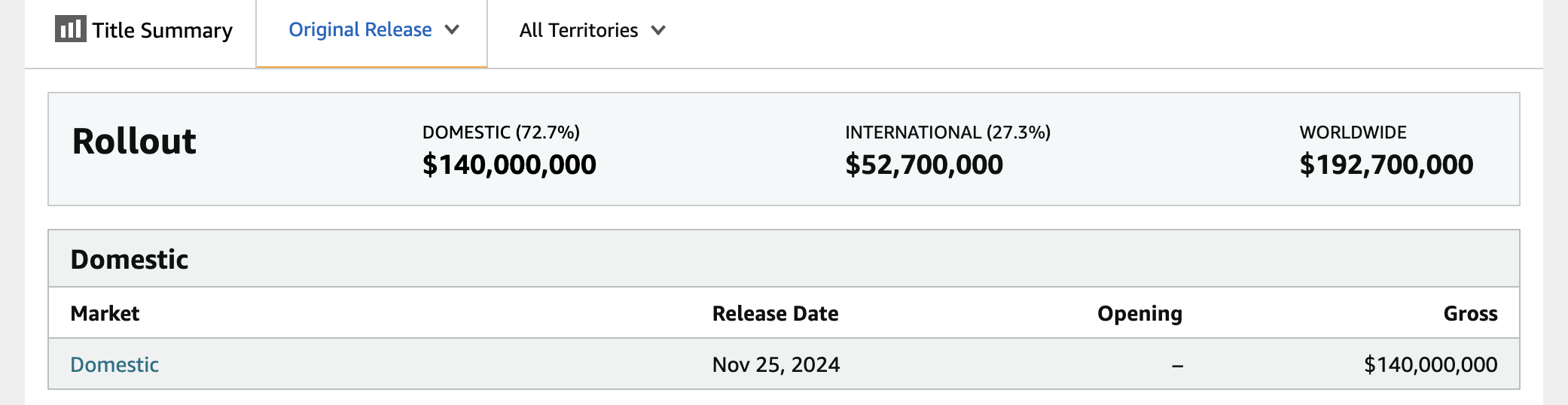Open the Title Summary tab
Screen dimensions: 1568x405
[x=144, y=30]
